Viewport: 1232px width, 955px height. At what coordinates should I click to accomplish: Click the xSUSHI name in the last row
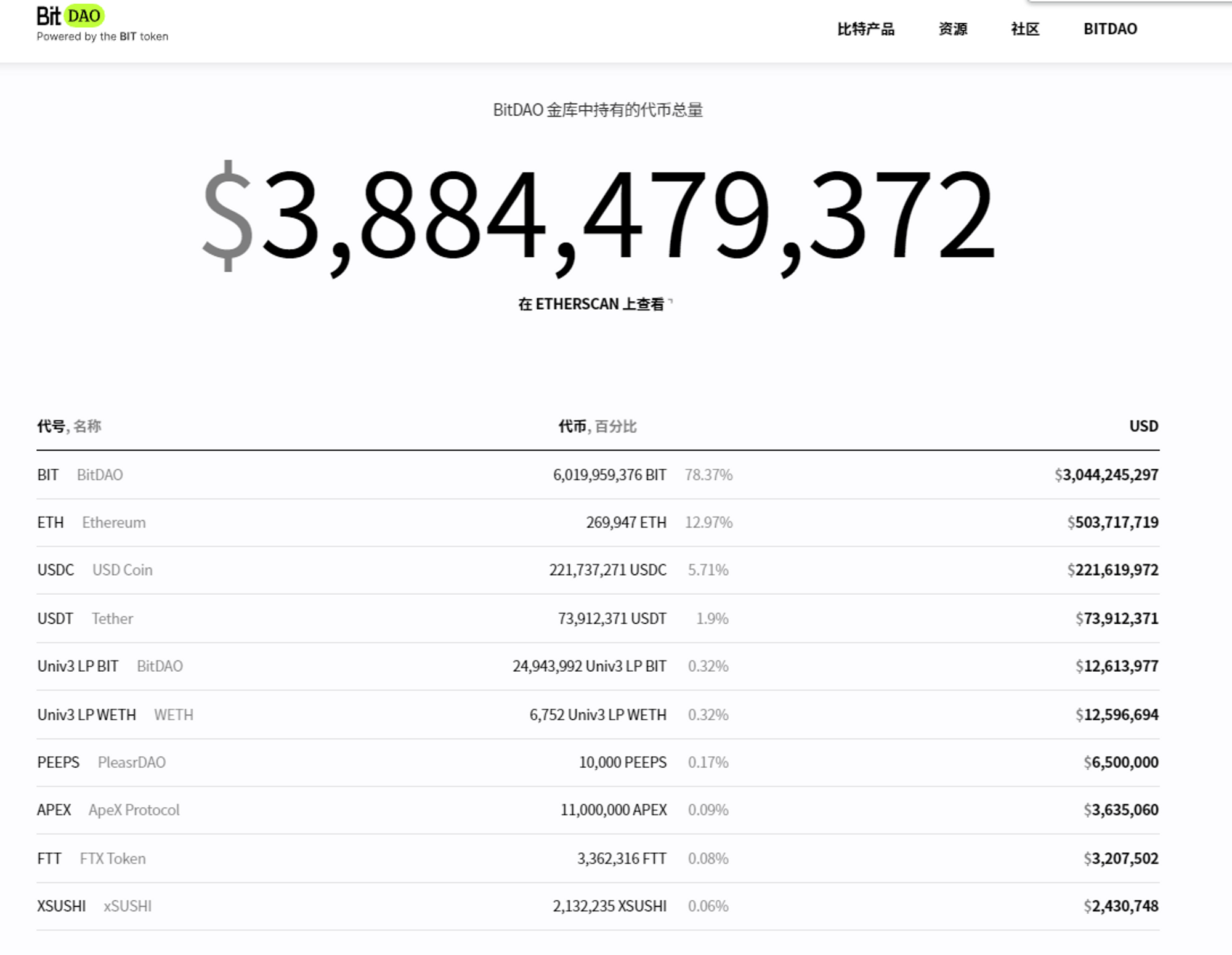click(x=127, y=906)
